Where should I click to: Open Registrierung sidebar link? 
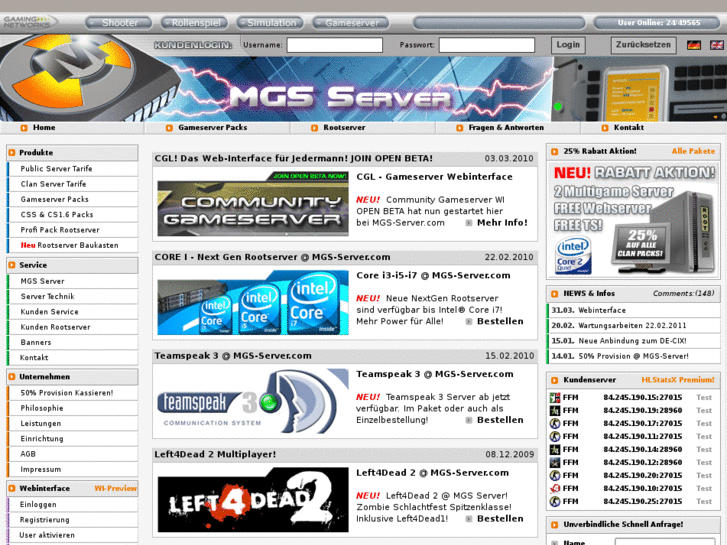[x=45, y=520]
